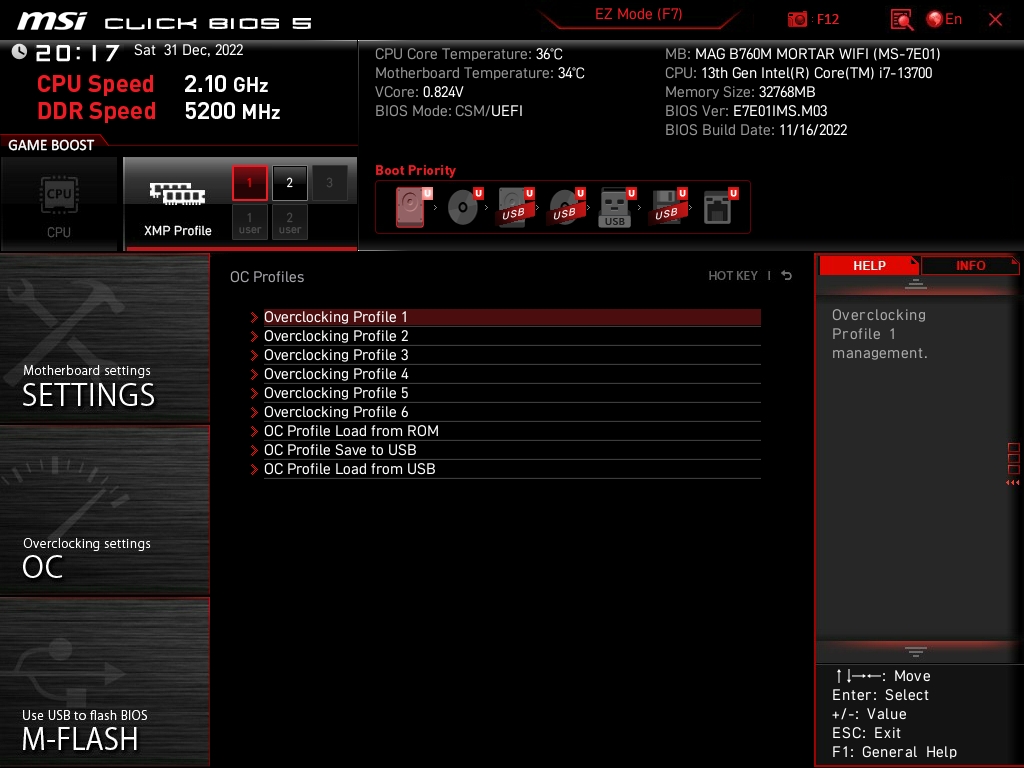Open Overclocking Profile 6
Image resolution: width=1024 pixels, height=768 pixels.
(x=512, y=411)
